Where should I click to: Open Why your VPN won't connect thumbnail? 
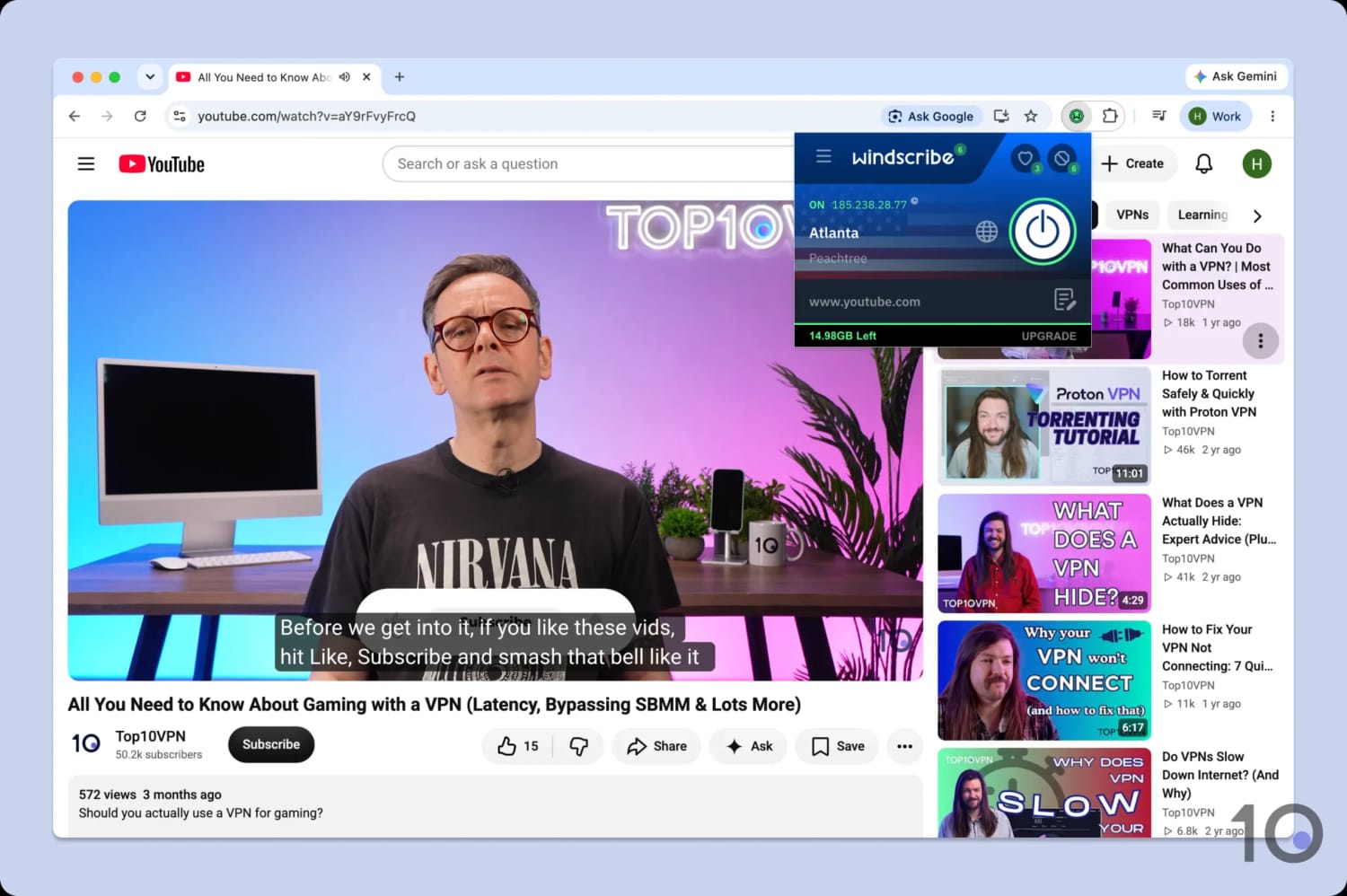pos(1044,681)
